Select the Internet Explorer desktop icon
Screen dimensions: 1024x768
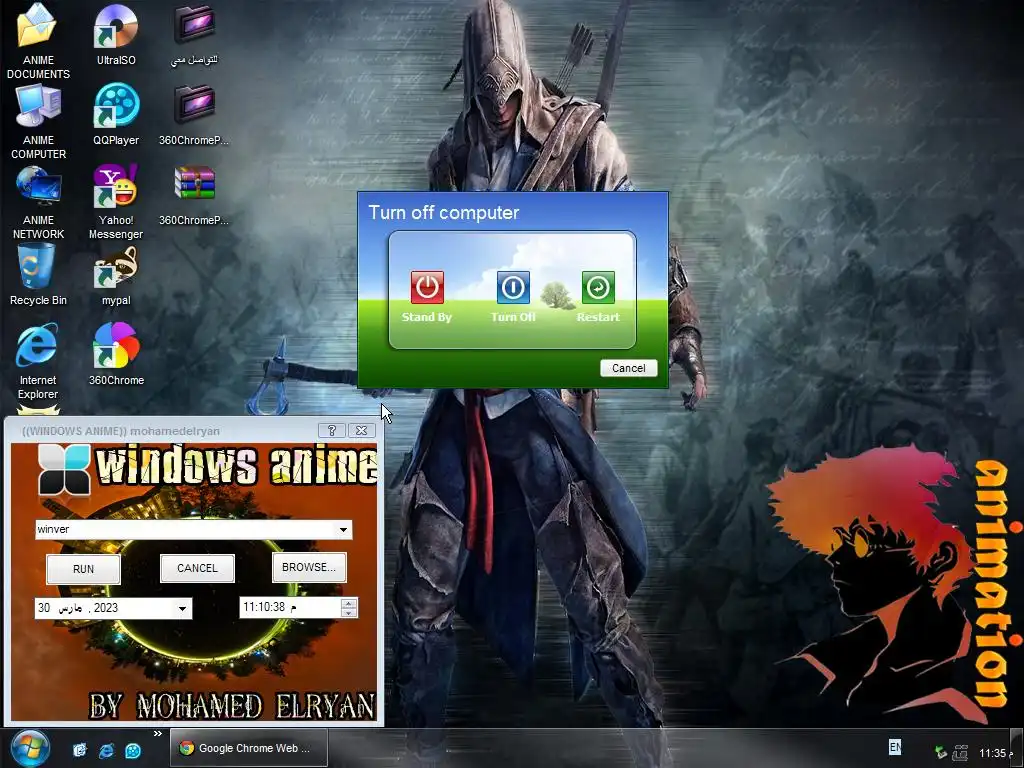pos(37,346)
